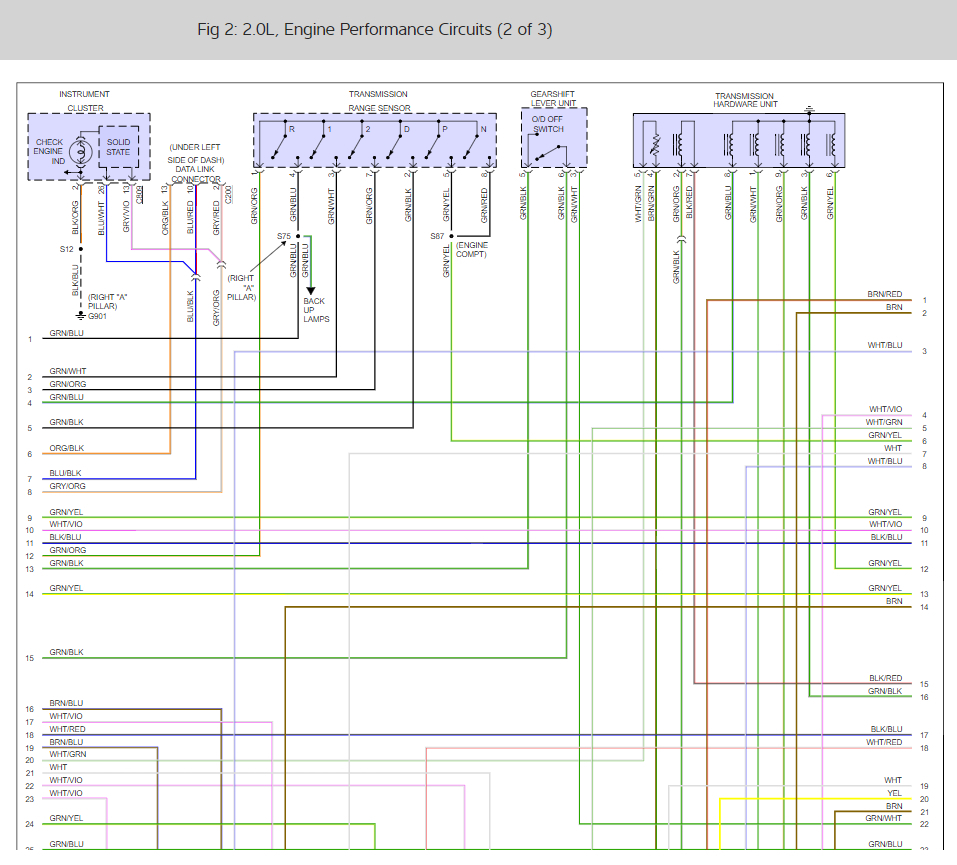Click the CHECK ENGINE IND text

[49, 151]
